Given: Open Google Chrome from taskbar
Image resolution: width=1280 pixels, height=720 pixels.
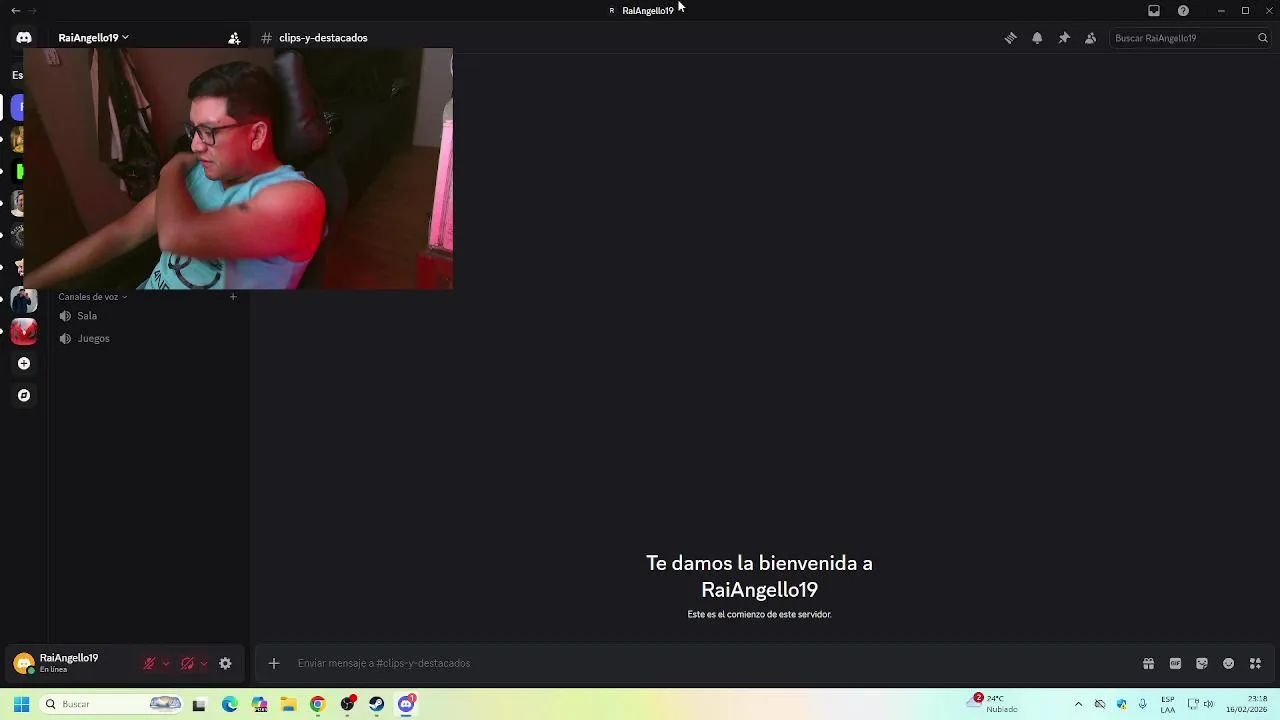Looking at the screenshot, I should 317,704.
